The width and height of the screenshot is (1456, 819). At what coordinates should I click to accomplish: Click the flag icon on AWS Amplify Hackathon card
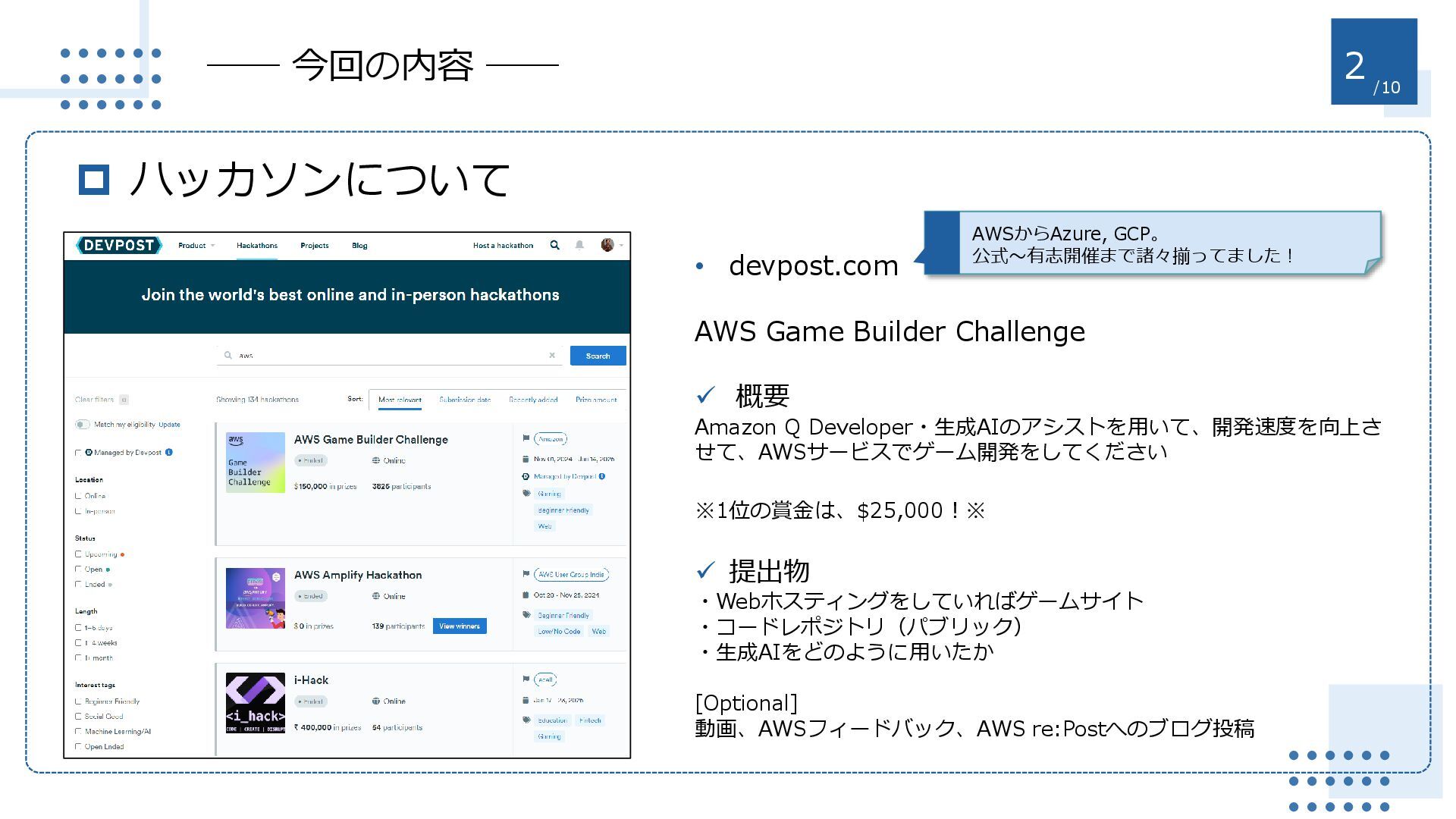pyautogui.click(x=526, y=574)
